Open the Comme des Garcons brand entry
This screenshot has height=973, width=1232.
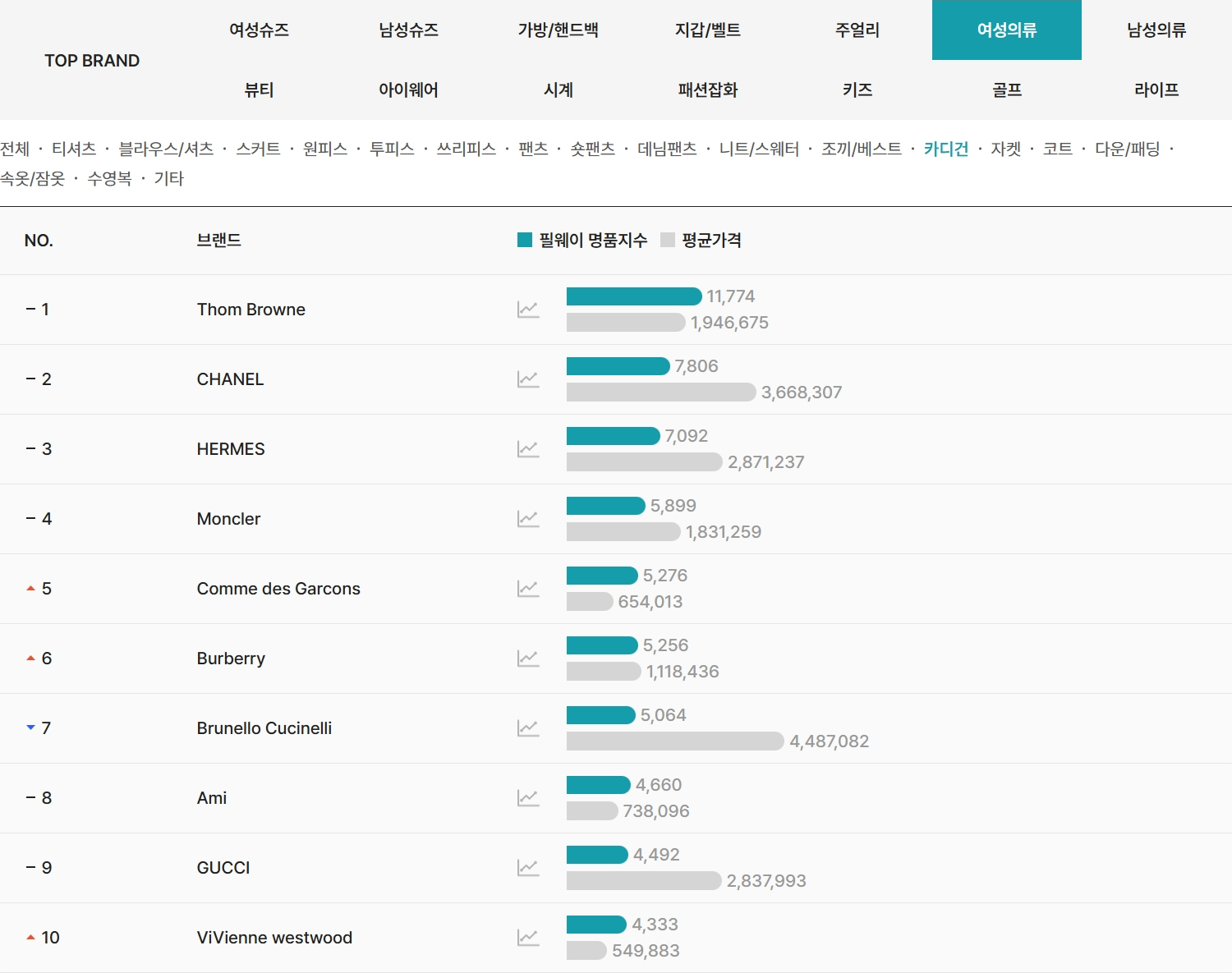pyautogui.click(x=278, y=589)
